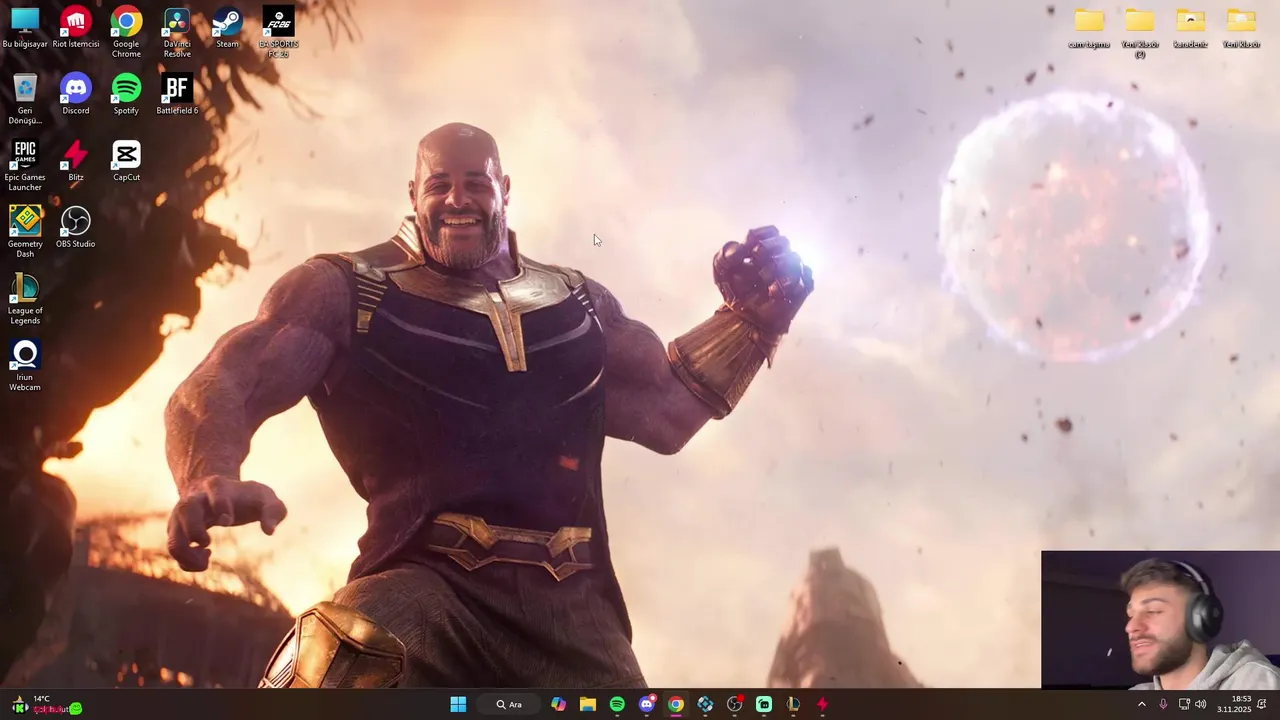This screenshot has width=1280, height=720.
Task: Select the EA SPORTS FC 26 desktop shortcut
Action: [278, 33]
